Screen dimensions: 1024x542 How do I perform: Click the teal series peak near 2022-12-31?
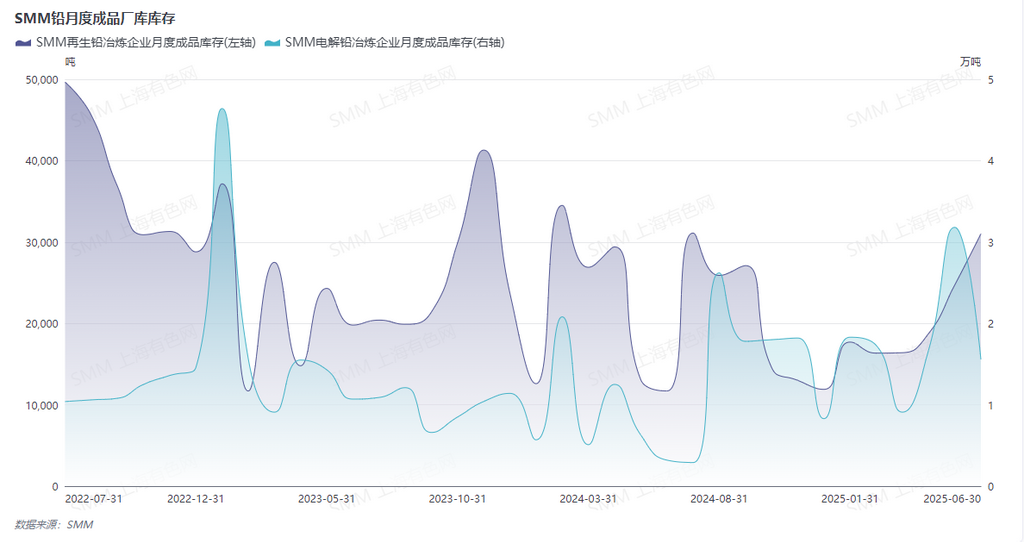pos(222,109)
